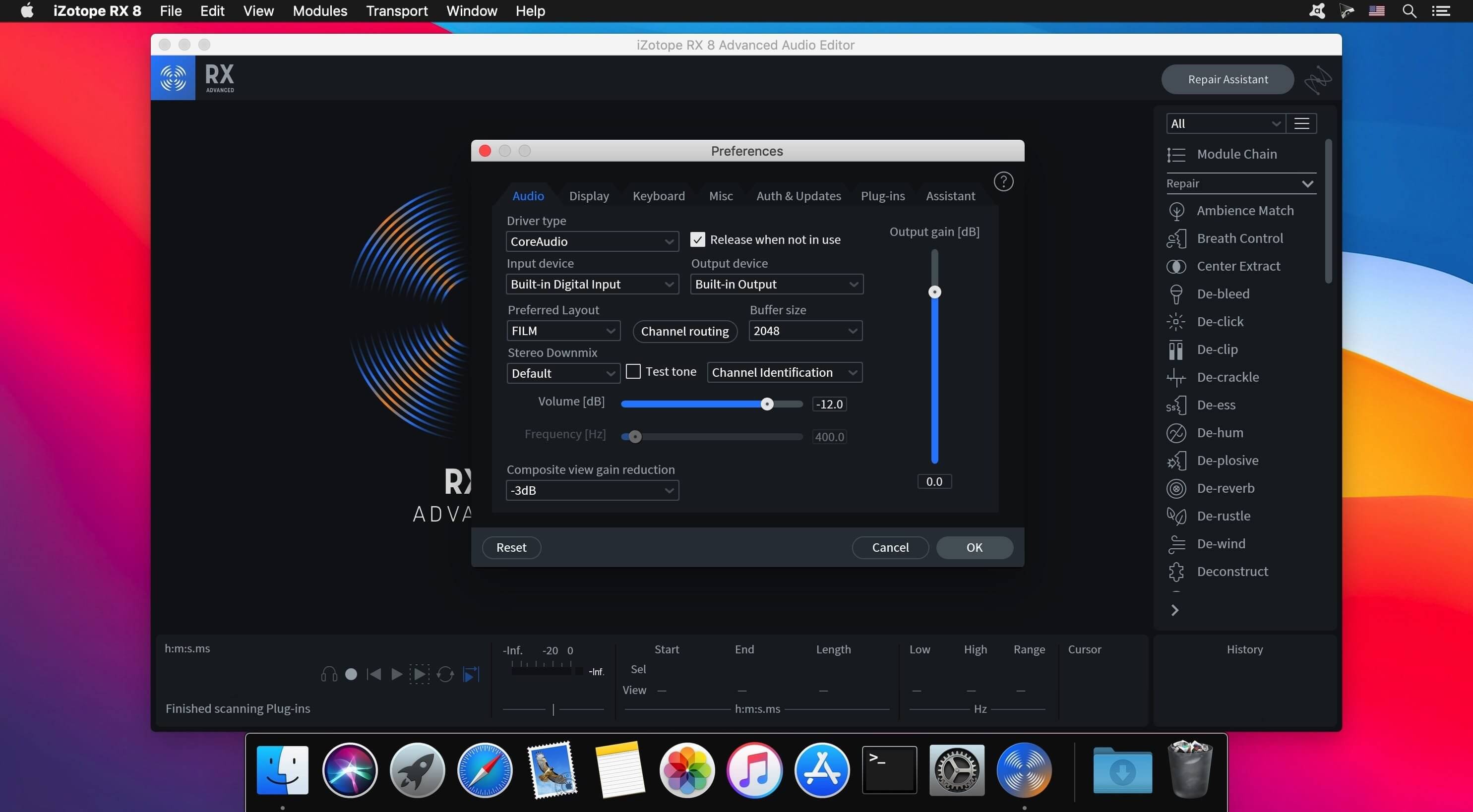The width and height of the screenshot is (1473, 812).
Task: Open the Output device dropdown
Action: 777,284
